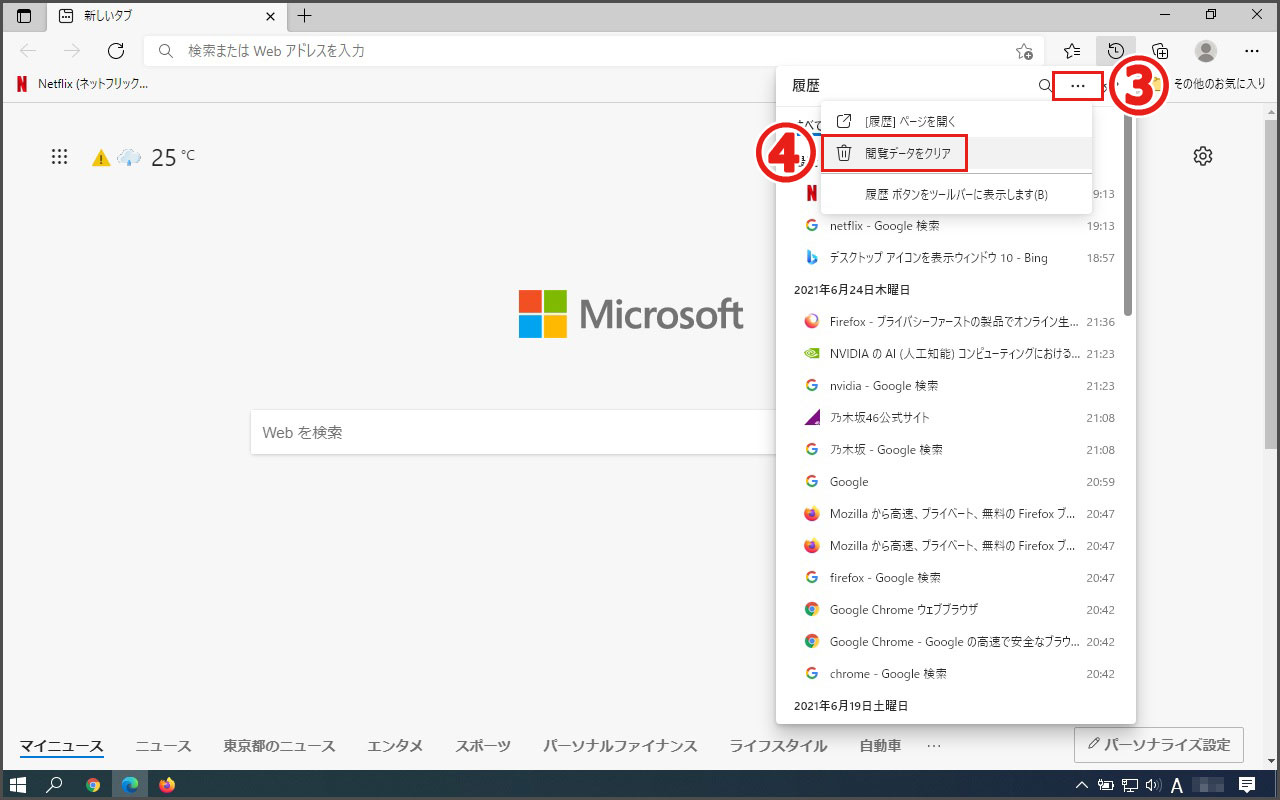
Task: Switch to 東京都のニュース tab
Action: (x=279, y=746)
